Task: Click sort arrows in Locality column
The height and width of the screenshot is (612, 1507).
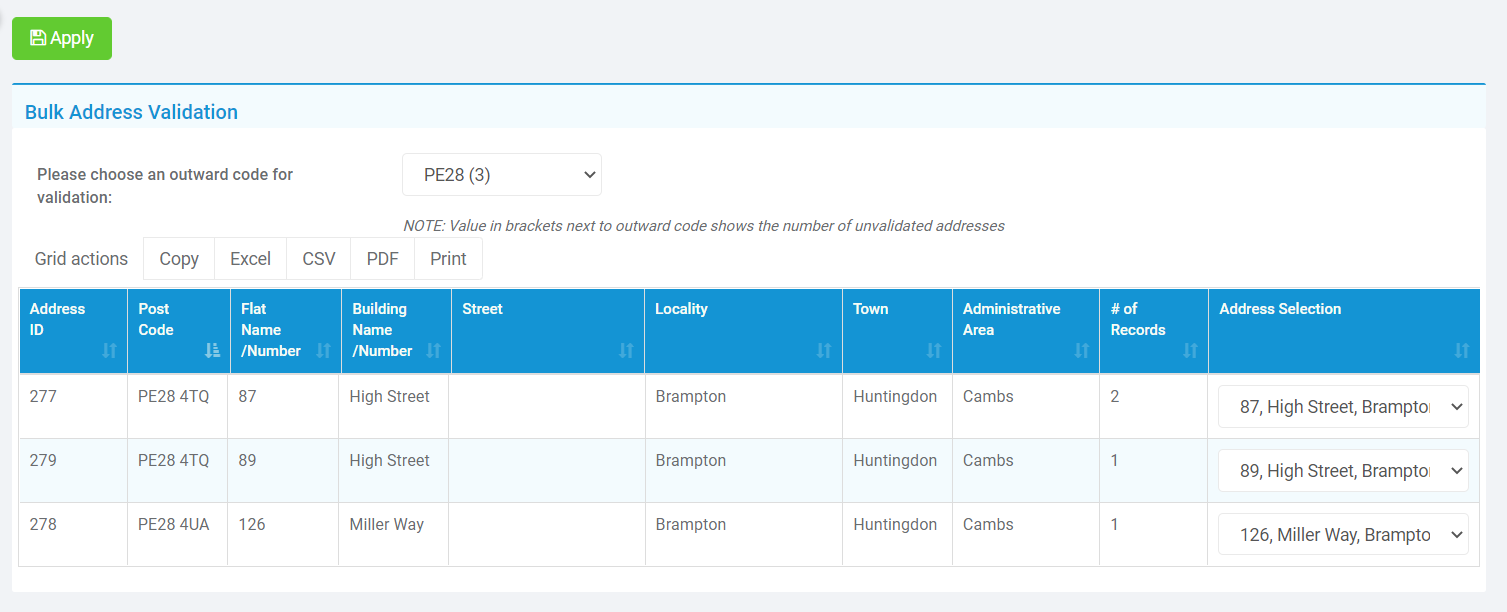Action: click(x=824, y=351)
